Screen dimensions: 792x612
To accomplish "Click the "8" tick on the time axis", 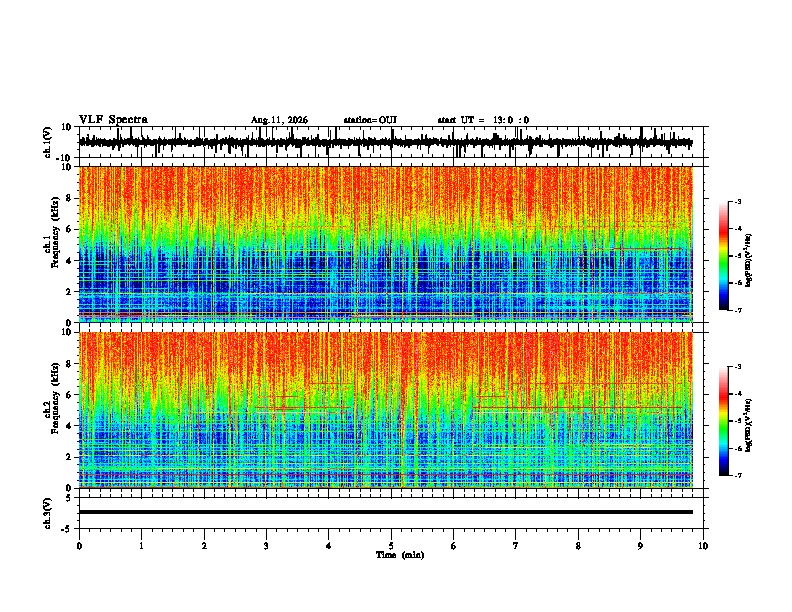I will [578, 546].
